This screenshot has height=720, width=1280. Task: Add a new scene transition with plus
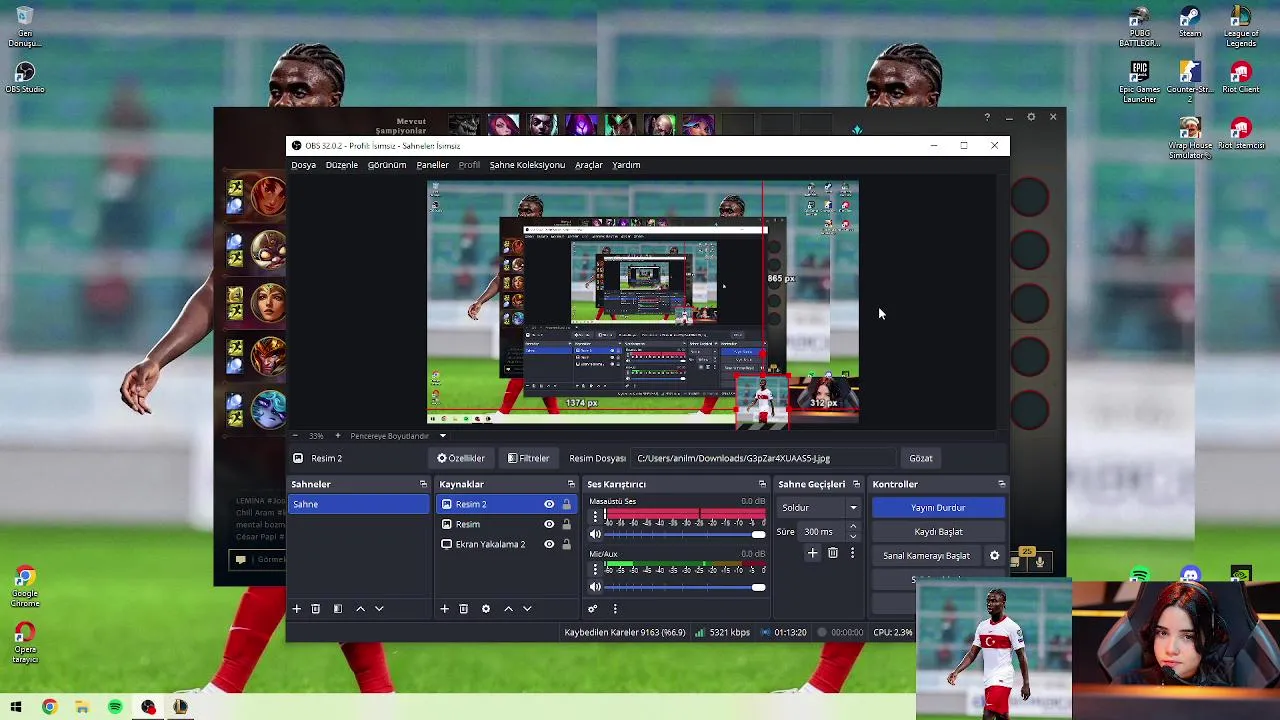pyautogui.click(x=812, y=552)
